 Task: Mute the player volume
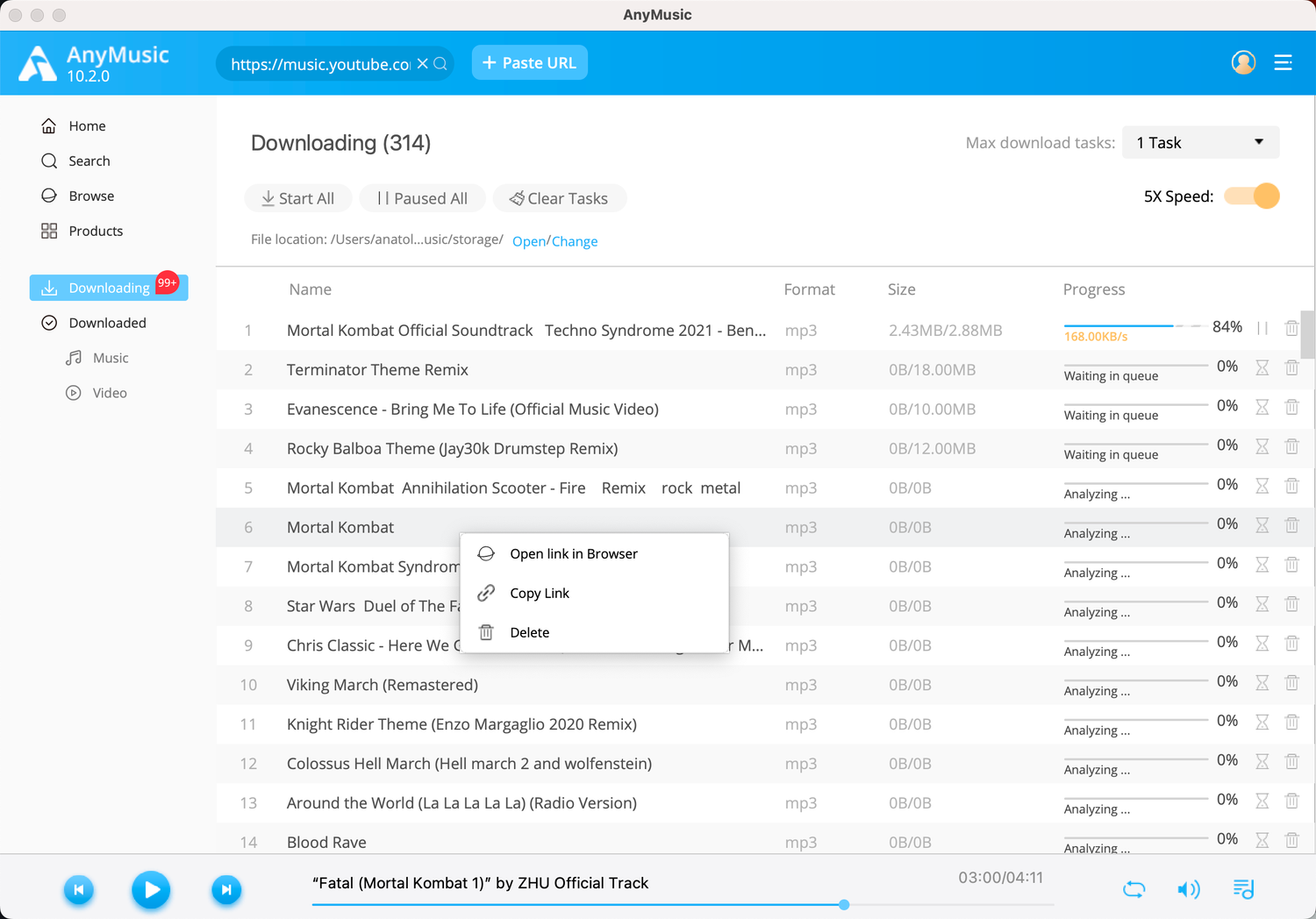1188,890
